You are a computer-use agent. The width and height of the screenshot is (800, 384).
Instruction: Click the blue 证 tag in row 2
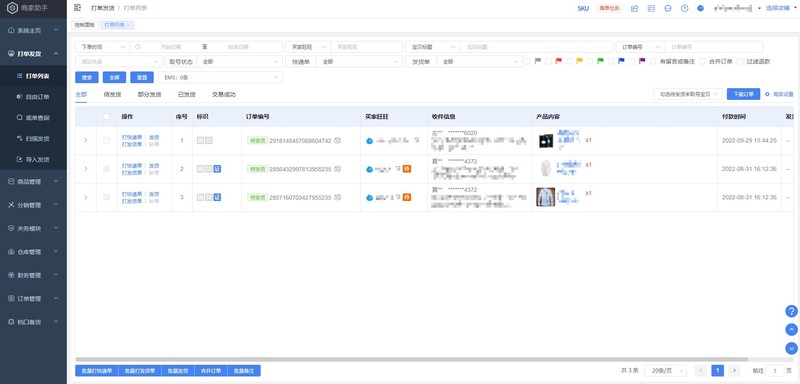click(217, 169)
